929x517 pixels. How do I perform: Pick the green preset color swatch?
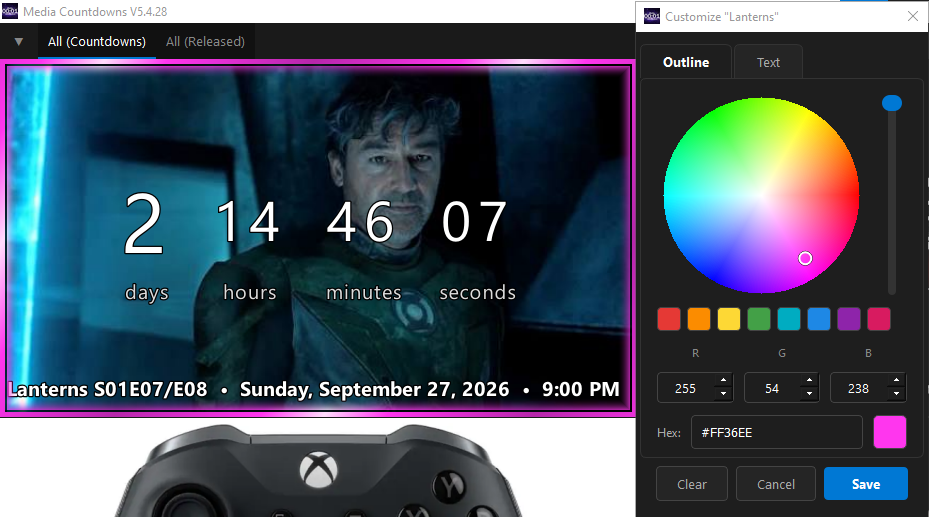coord(759,319)
